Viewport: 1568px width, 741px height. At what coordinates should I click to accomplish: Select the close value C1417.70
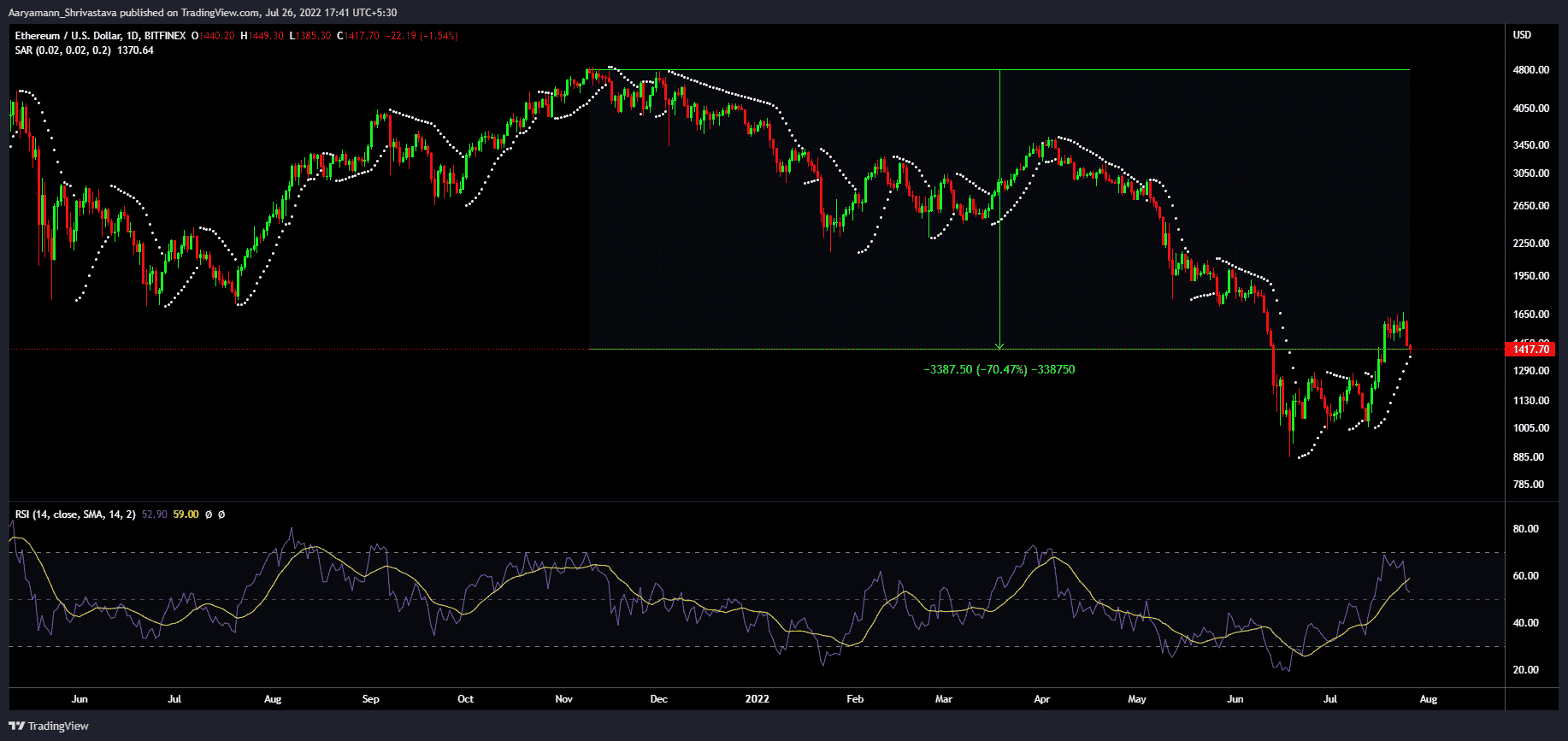(358, 36)
